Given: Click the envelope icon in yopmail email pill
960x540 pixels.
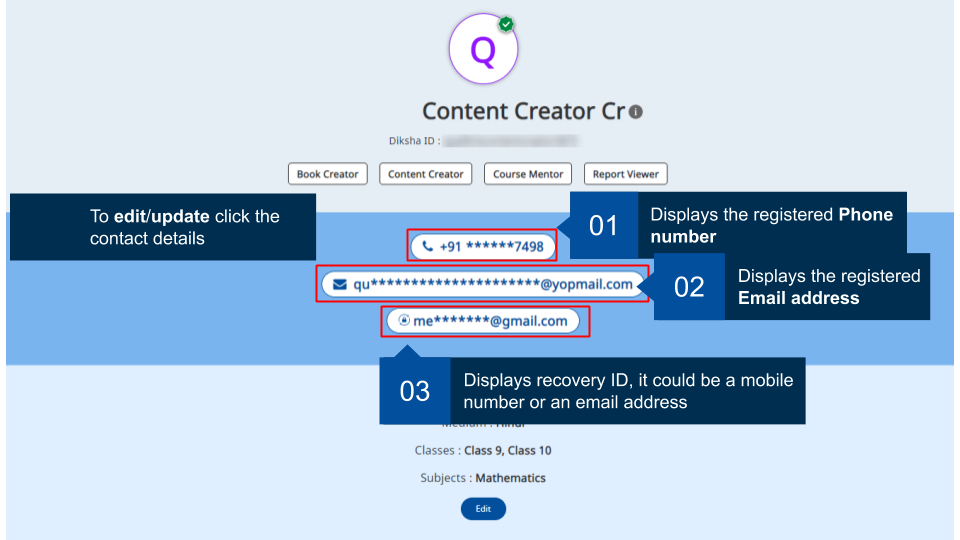Looking at the screenshot, I should point(340,285).
